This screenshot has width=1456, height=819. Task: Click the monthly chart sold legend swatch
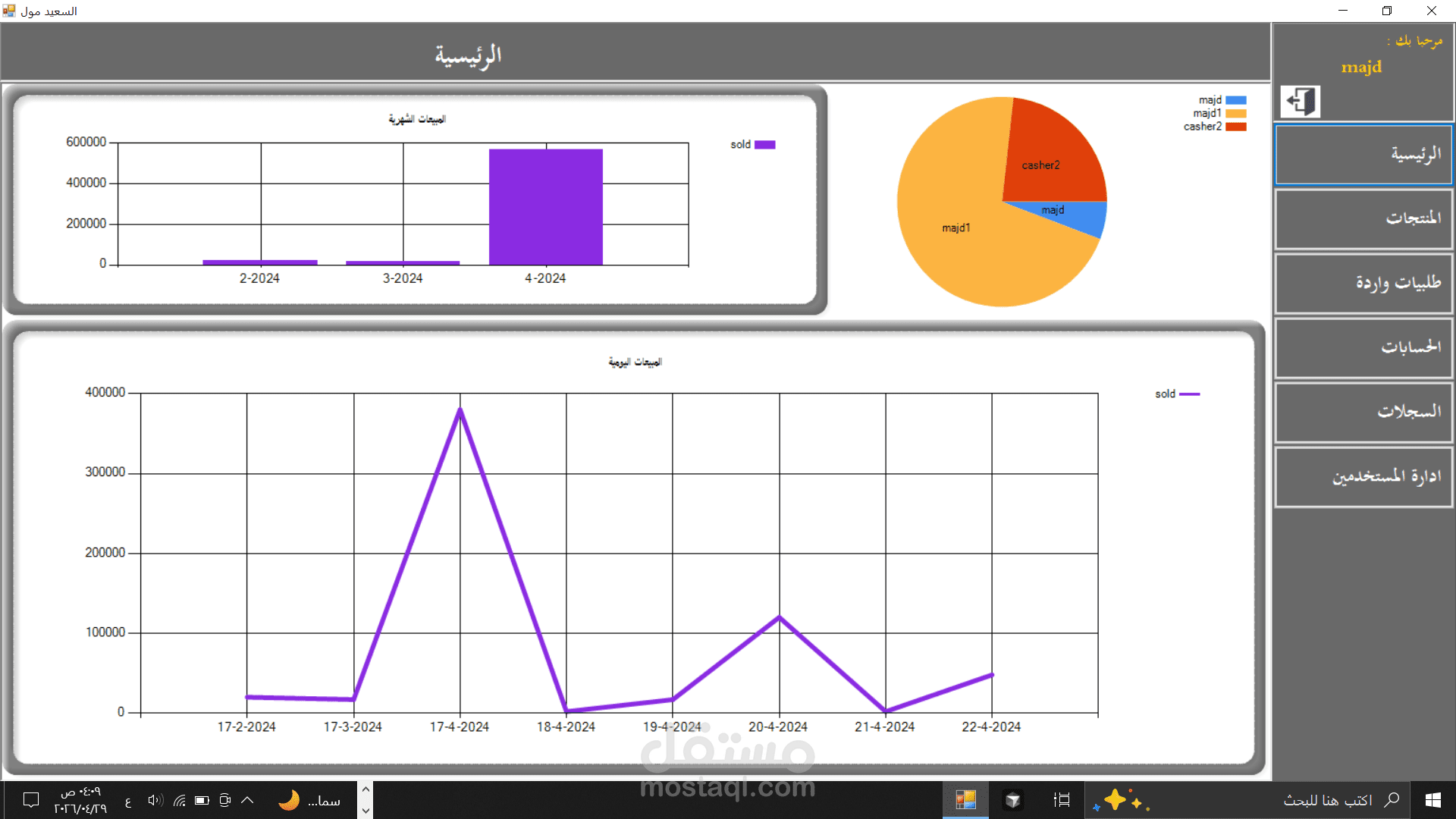(765, 145)
